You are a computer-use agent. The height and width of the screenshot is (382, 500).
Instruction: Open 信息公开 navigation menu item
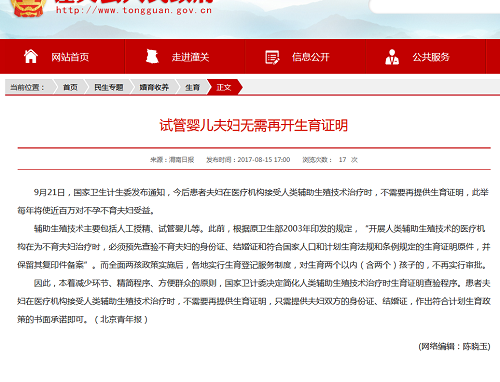(311, 57)
